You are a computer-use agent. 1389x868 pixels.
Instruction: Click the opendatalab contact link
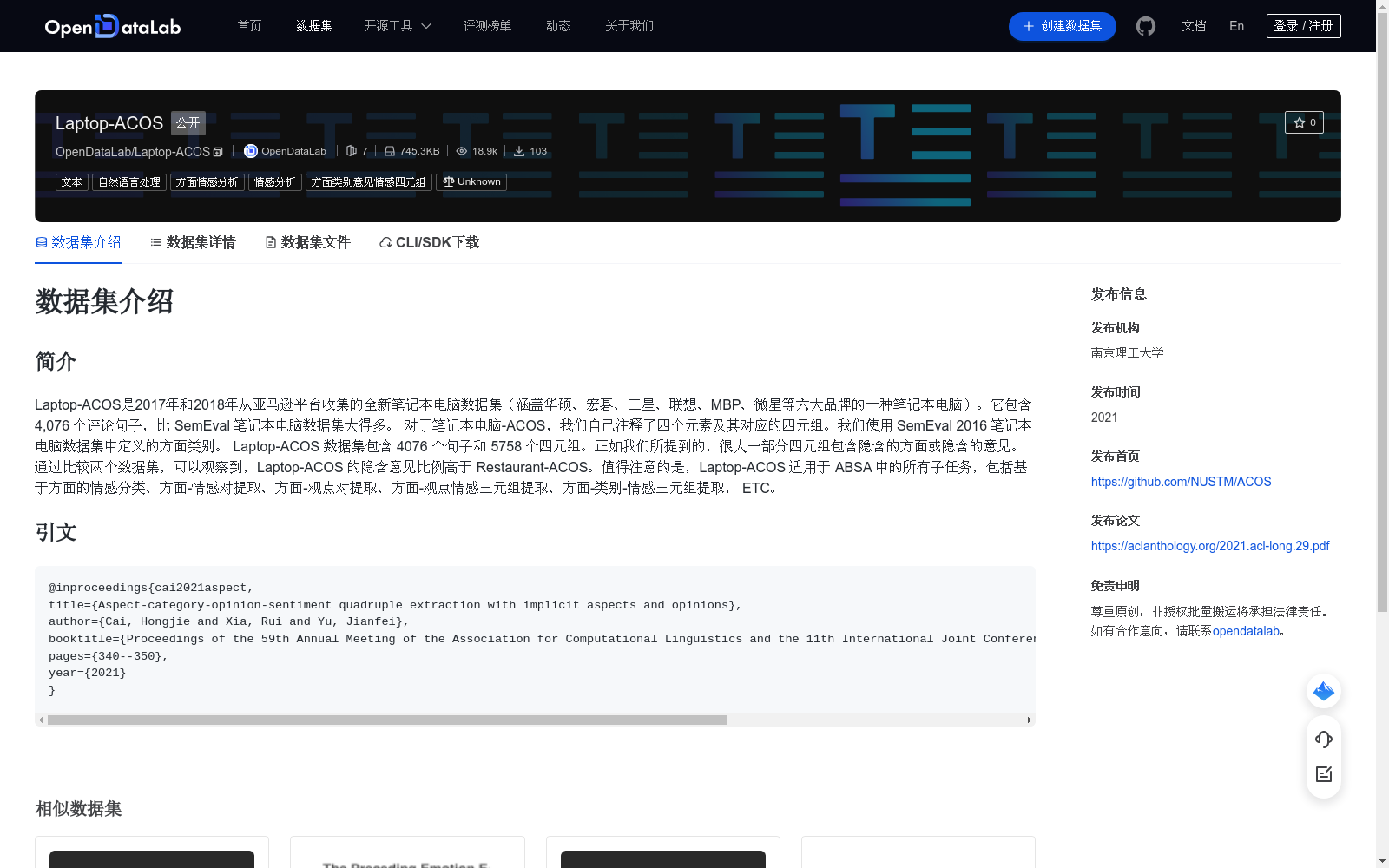(1246, 631)
